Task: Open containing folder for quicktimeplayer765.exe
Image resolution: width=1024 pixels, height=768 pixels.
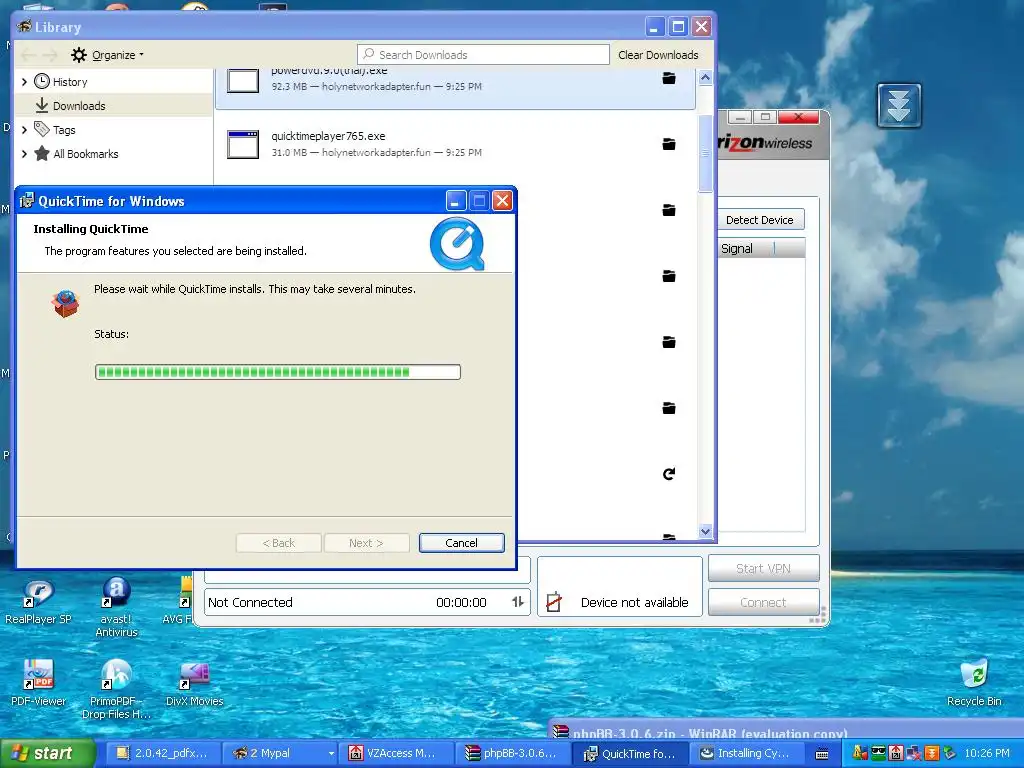Action: click(669, 144)
